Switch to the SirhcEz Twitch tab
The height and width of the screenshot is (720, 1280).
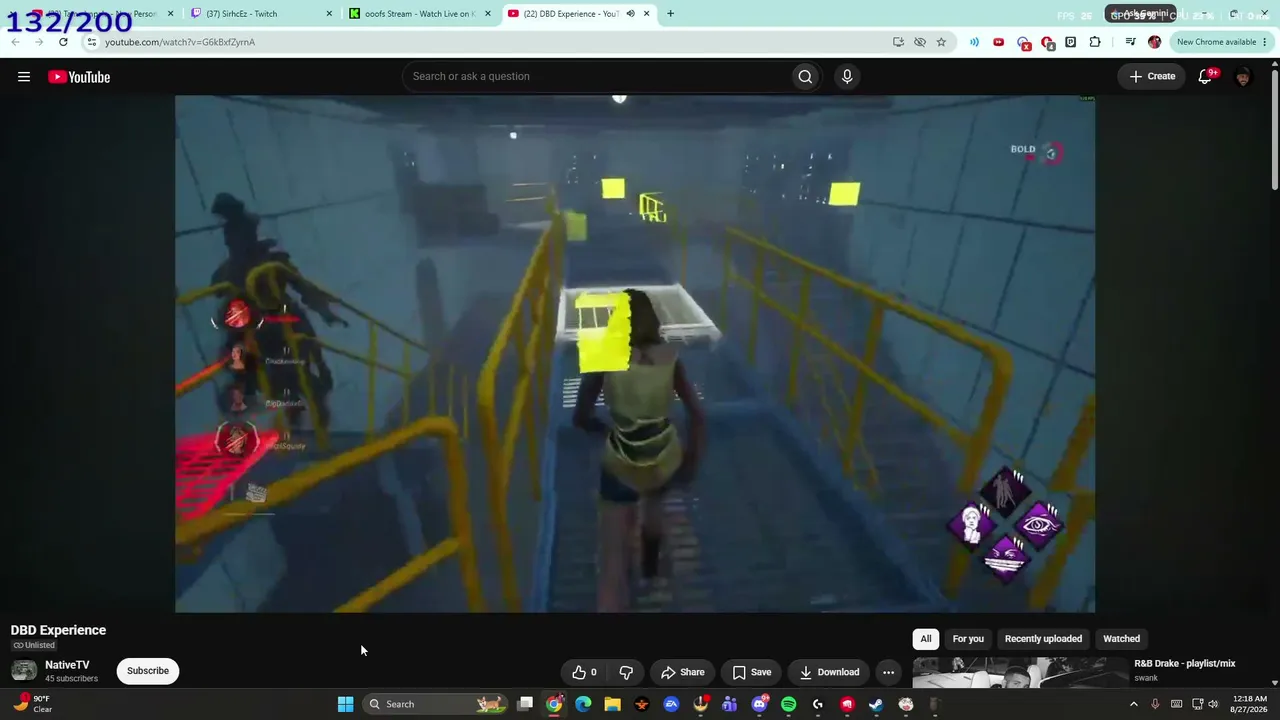[x=262, y=14]
